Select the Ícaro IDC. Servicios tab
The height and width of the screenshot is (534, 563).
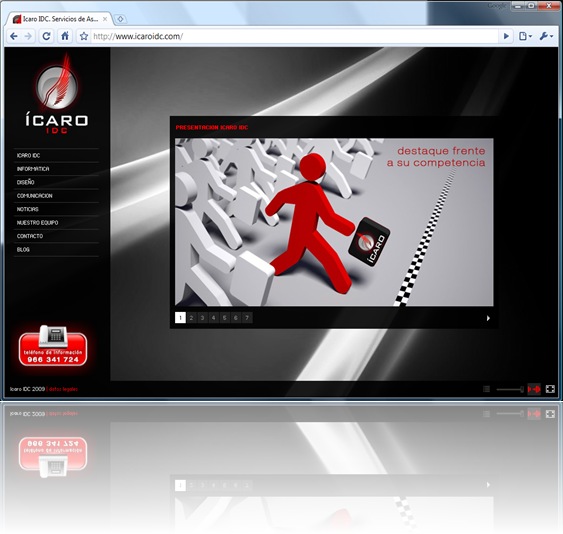pyautogui.click(x=59, y=19)
